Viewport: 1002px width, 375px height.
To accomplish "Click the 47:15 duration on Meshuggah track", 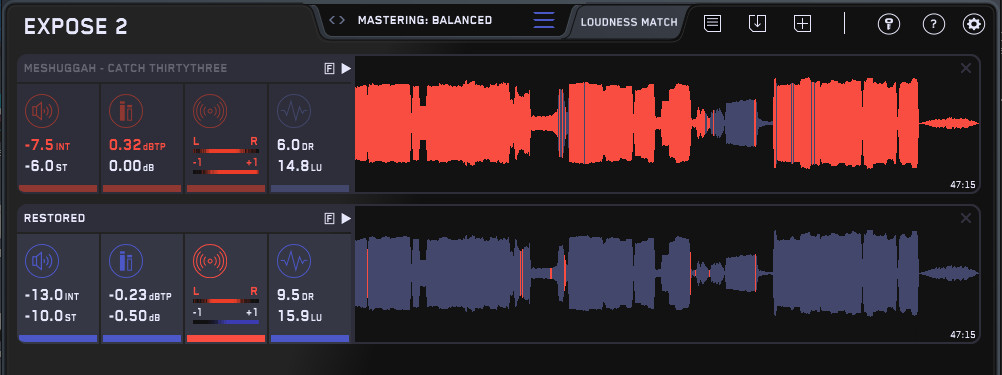I will click(963, 185).
